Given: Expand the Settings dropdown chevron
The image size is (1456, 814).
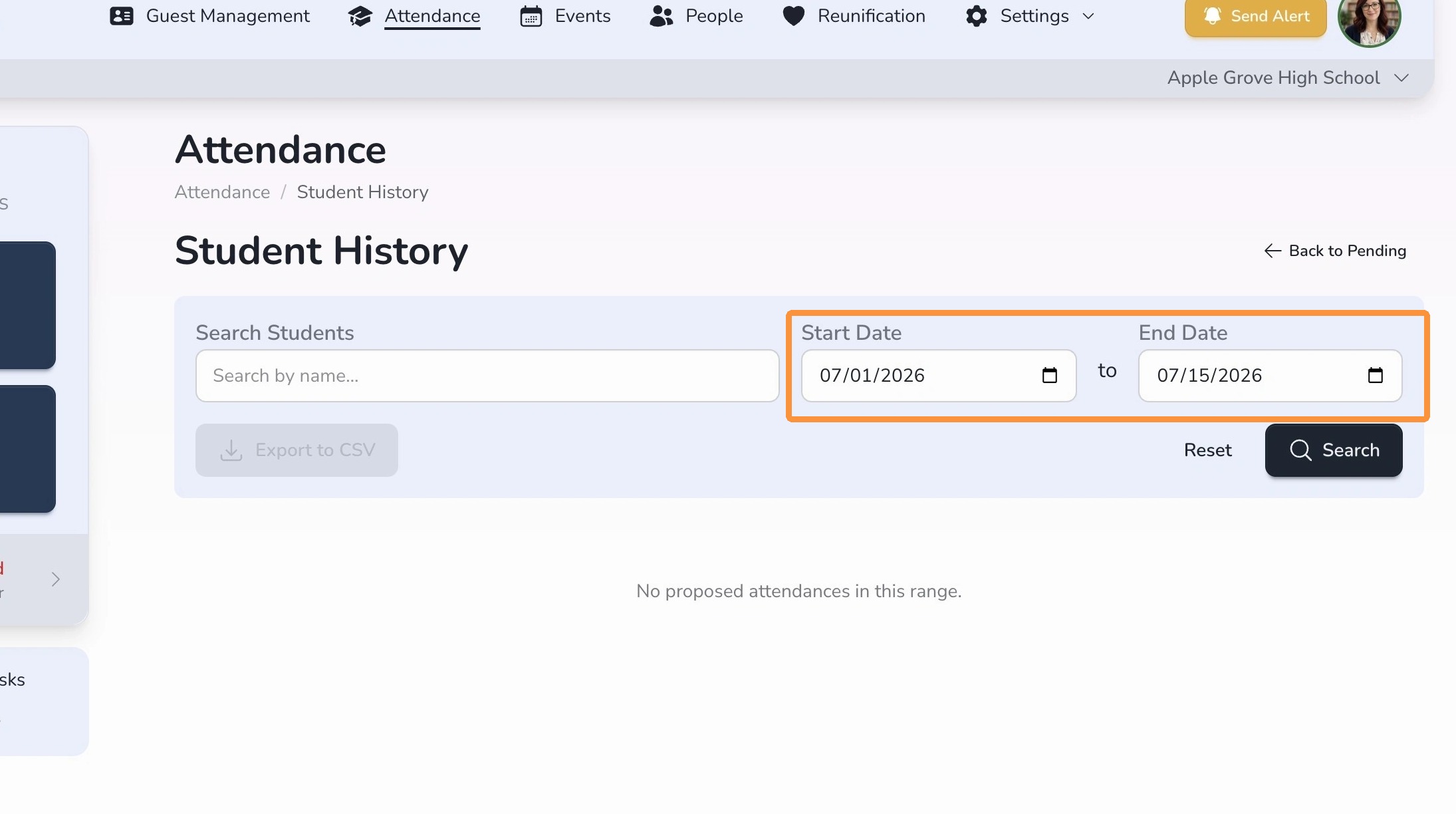Looking at the screenshot, I should coord(1088,16).
